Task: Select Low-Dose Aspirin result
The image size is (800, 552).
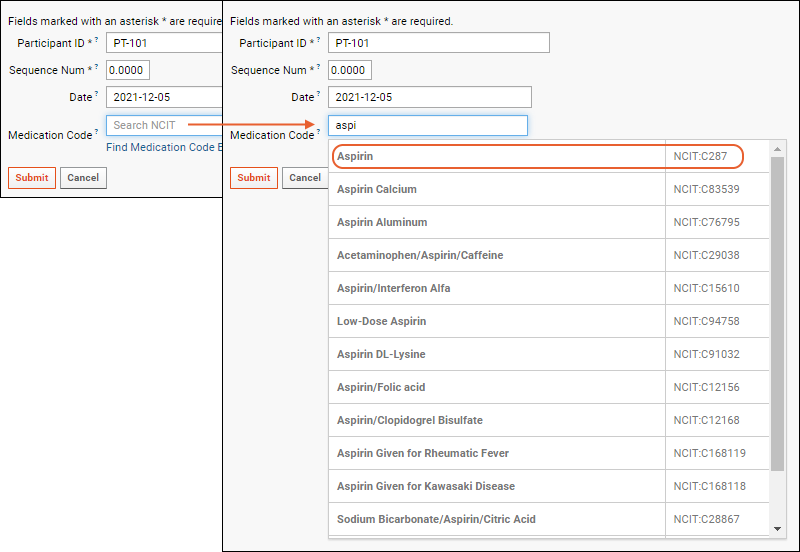Action: (548, 321)
